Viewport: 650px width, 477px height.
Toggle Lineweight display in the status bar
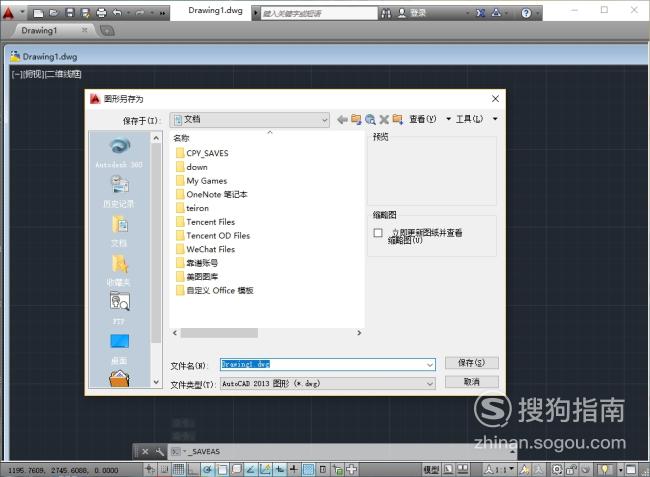293,470
